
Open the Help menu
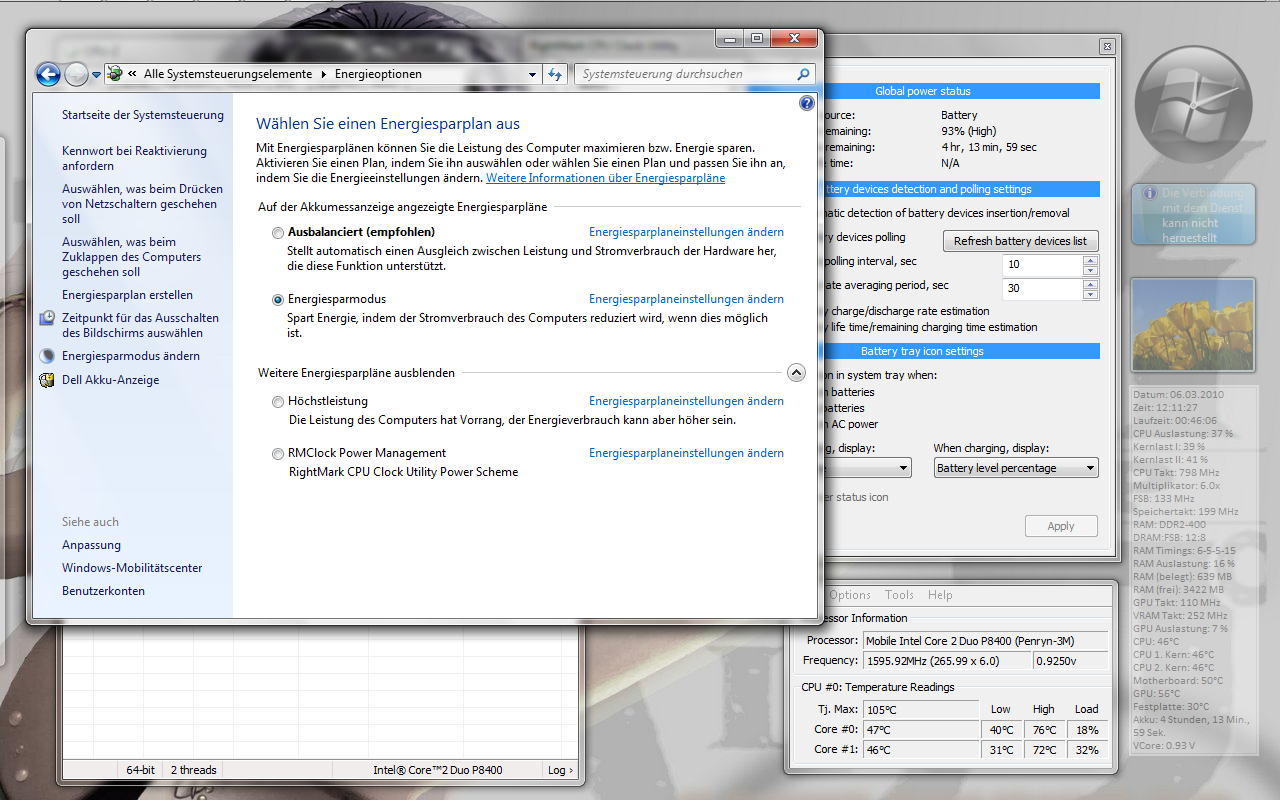[940, 595]
